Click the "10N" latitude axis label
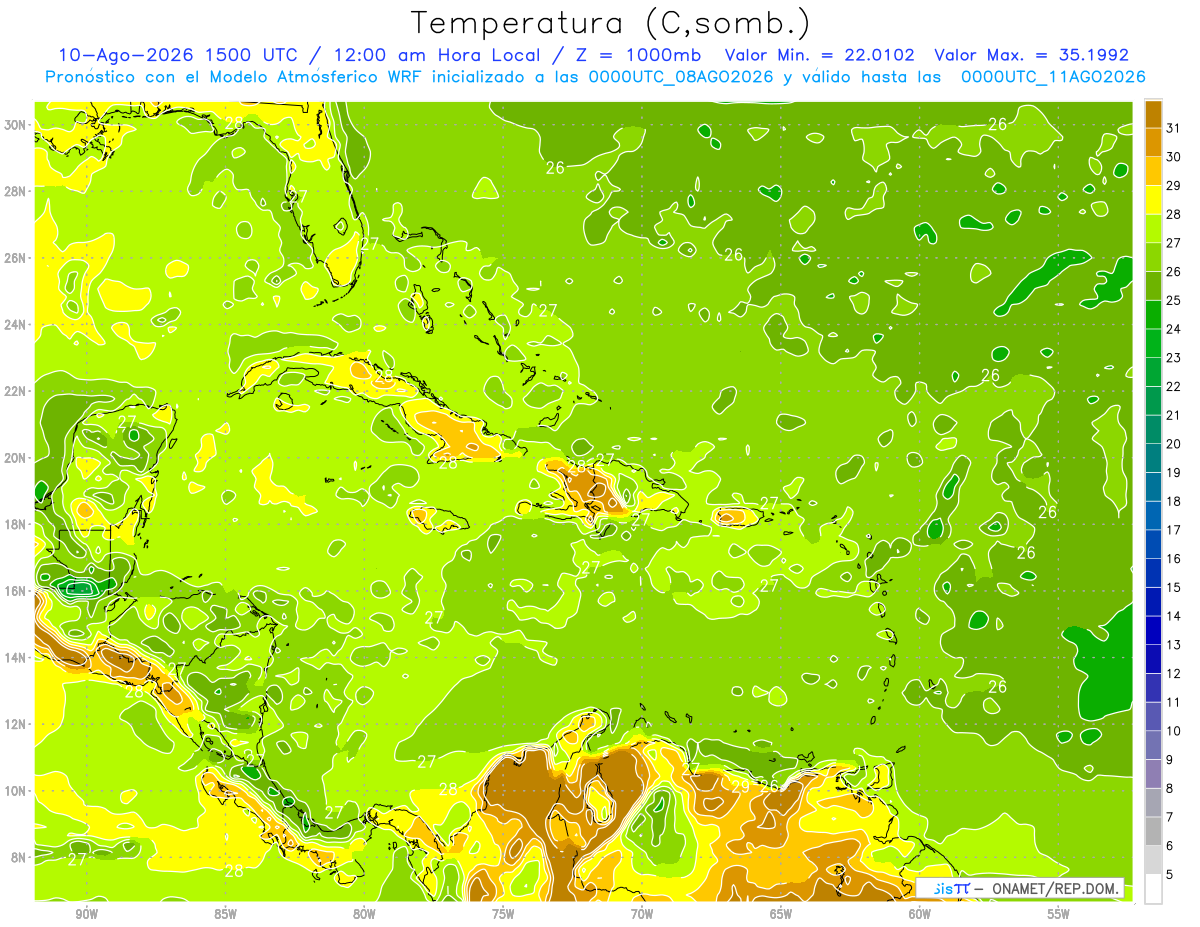 [x=16, y=791]
